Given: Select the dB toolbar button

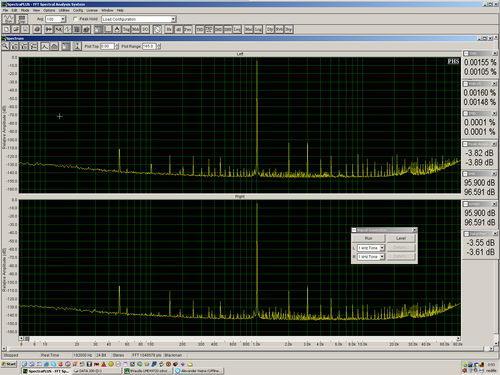Looking at the screenshot, I should 178,29.
